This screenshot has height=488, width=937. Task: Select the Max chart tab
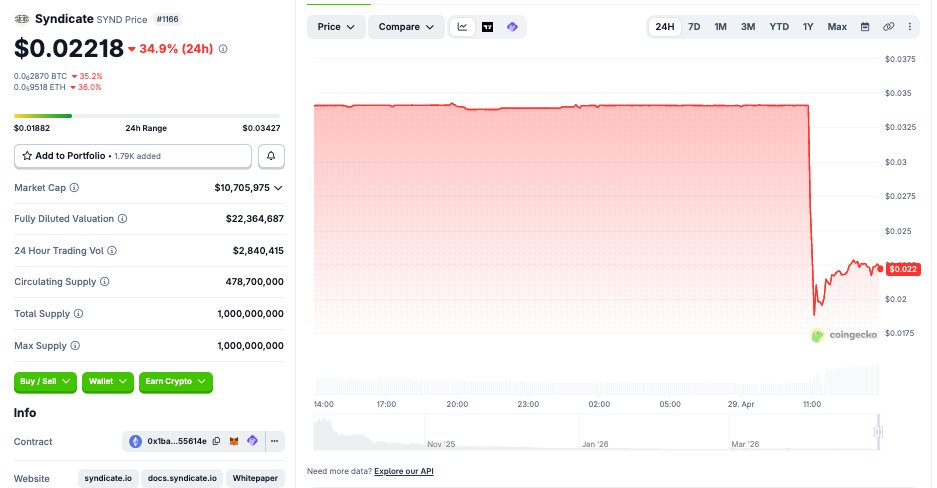click(837, 27)
